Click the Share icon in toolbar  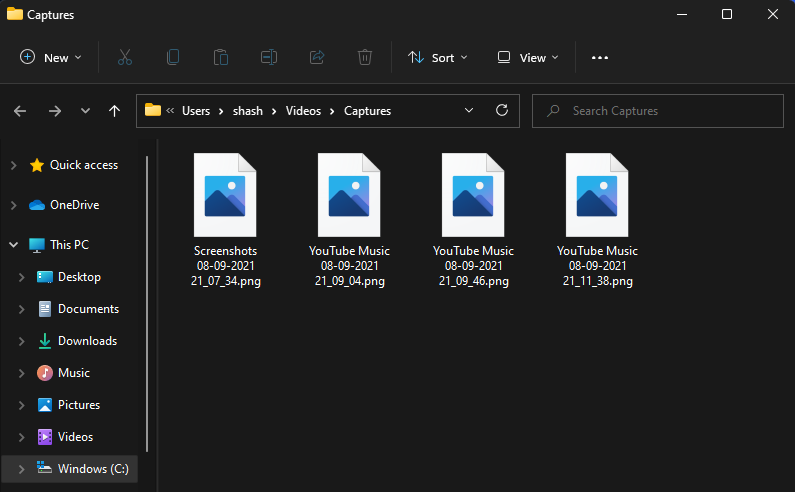pos(317,58)
